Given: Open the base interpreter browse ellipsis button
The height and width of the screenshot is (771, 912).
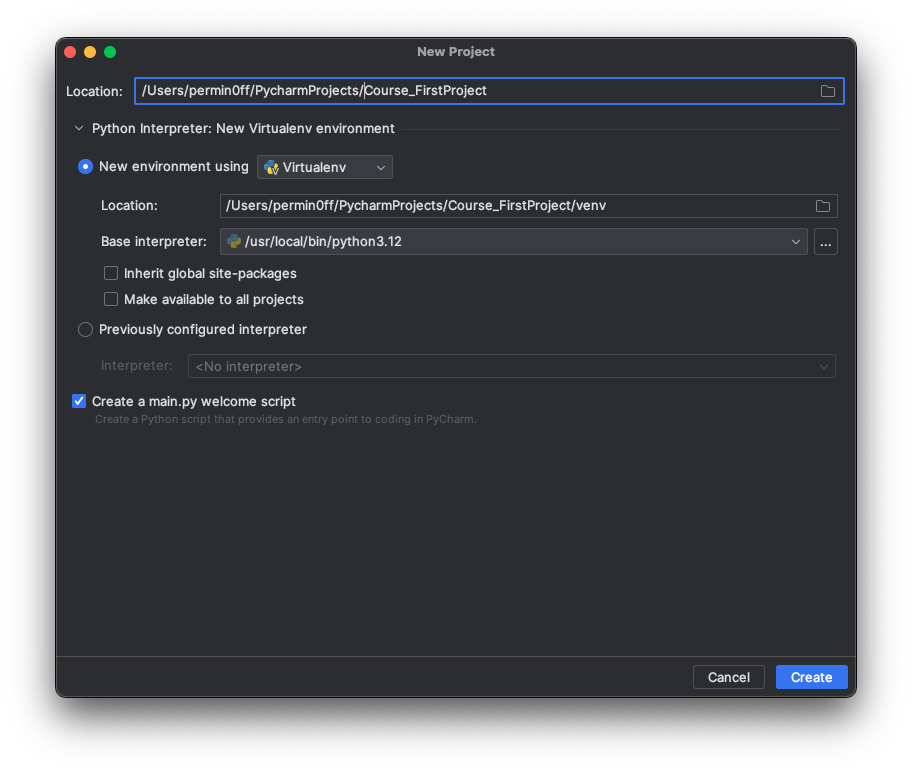Looking at the screenshot, I should click(x=825, y=242).
